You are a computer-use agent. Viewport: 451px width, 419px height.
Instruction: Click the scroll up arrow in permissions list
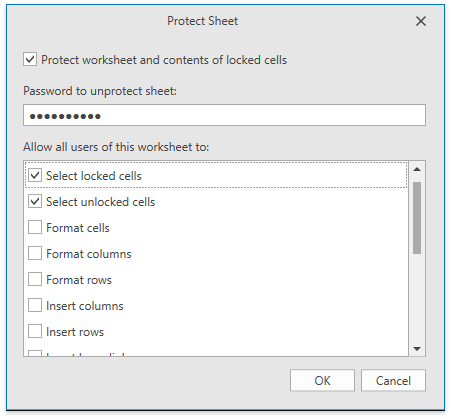pyautogui.click(x=417, y=169)
